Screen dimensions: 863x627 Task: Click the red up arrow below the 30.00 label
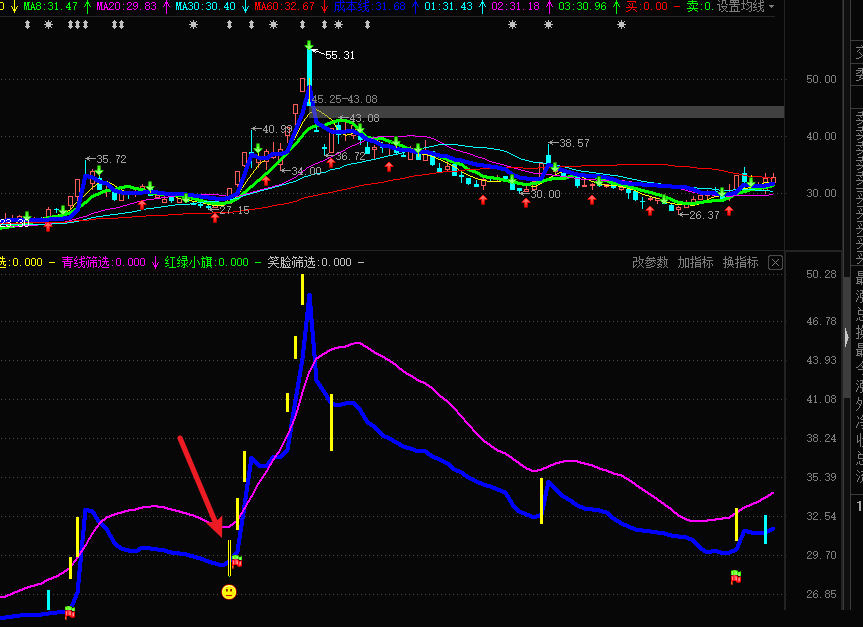pyautogui.click(x=526, y=203)
